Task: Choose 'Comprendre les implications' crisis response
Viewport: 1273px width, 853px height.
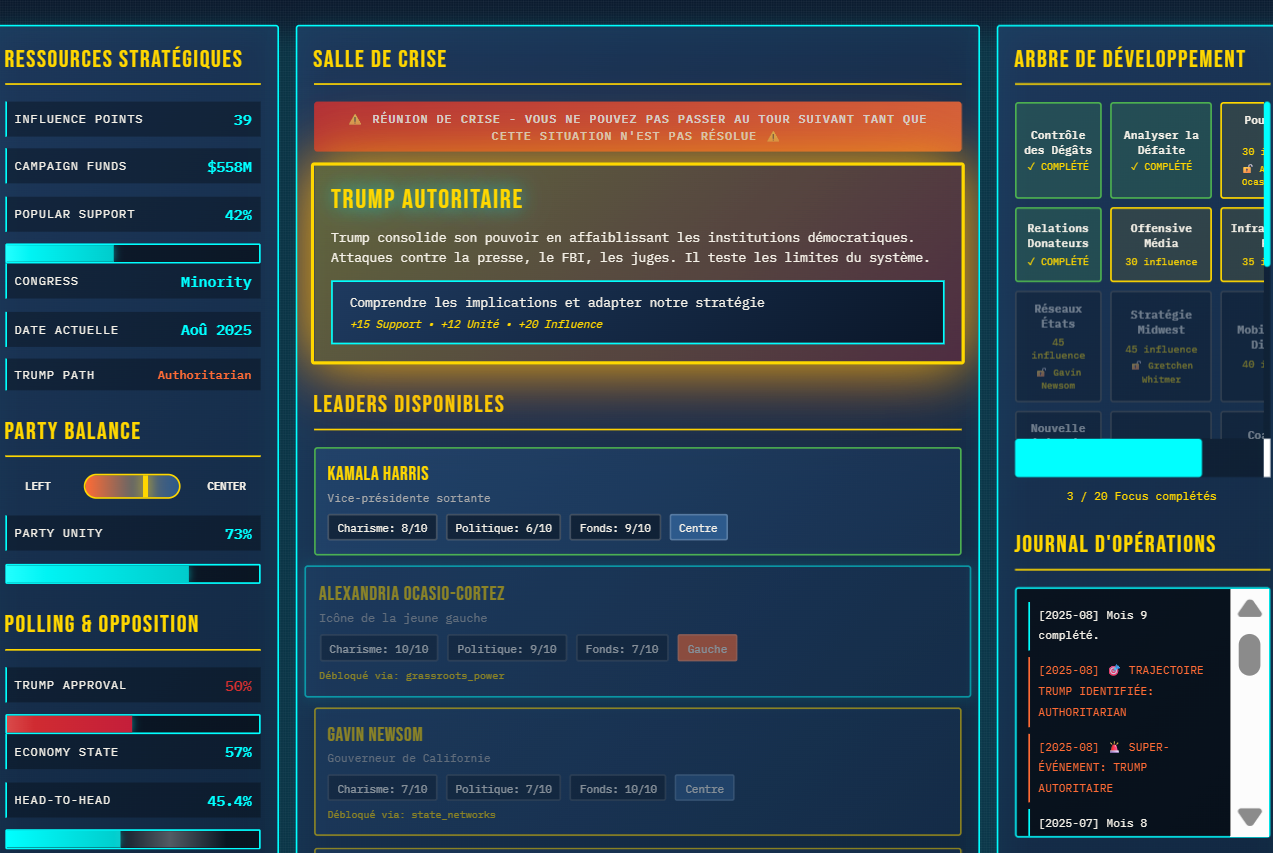Action: pos(638,312)
